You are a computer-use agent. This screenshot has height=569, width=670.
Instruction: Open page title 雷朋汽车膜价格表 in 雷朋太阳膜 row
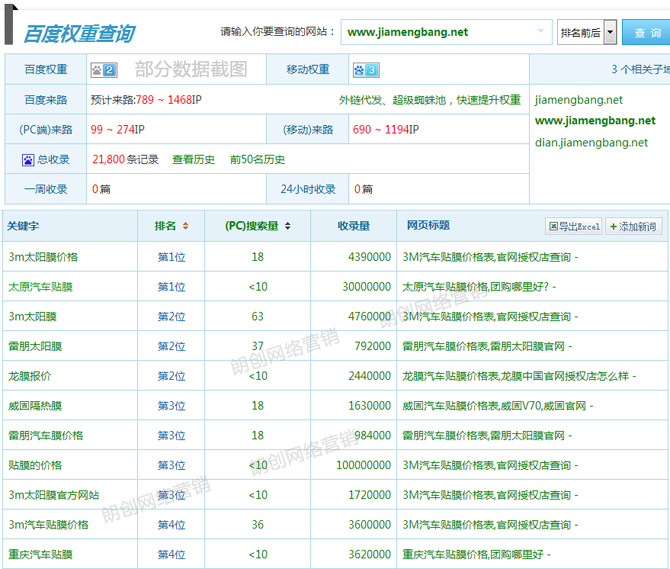487,346
